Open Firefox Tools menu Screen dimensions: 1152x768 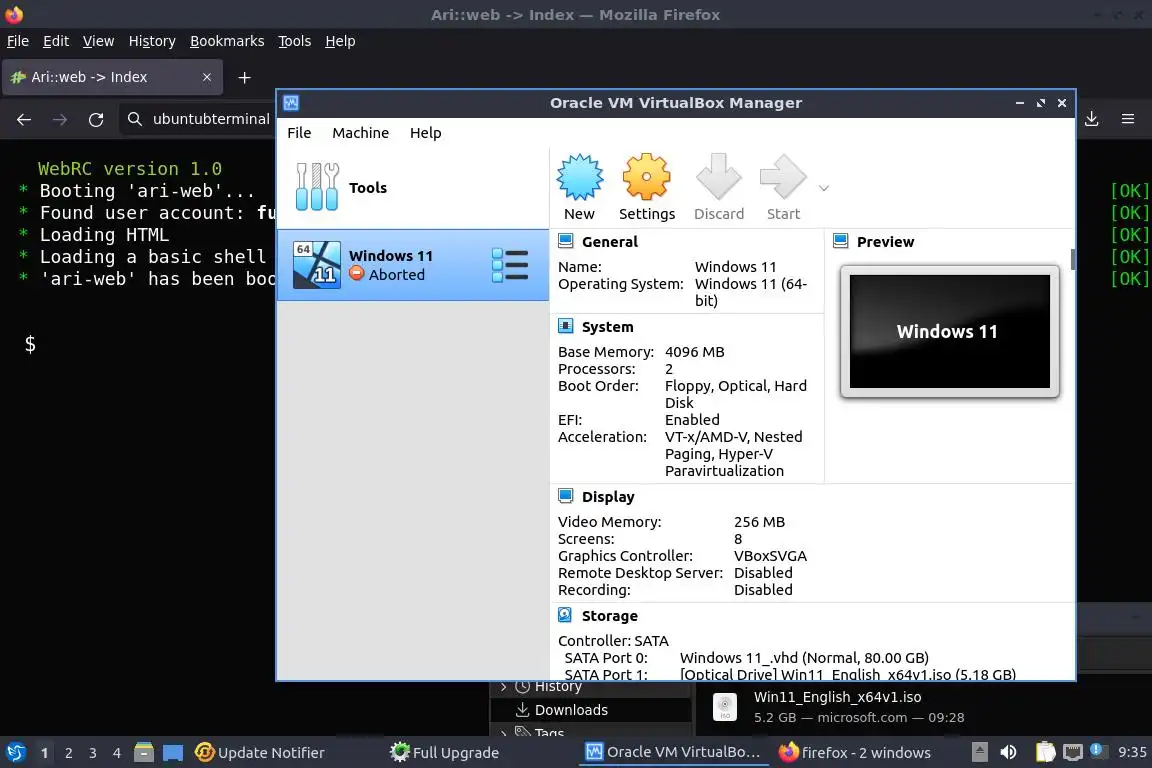coord(295,41)
